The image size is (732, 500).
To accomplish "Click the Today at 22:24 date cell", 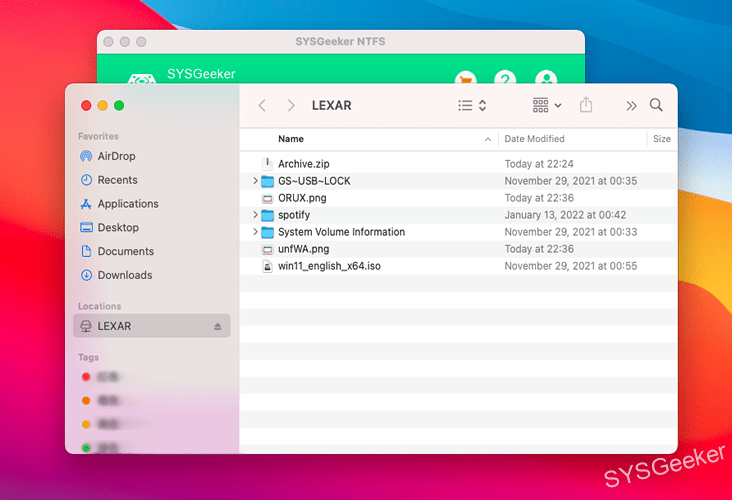I will coord(539,164).
